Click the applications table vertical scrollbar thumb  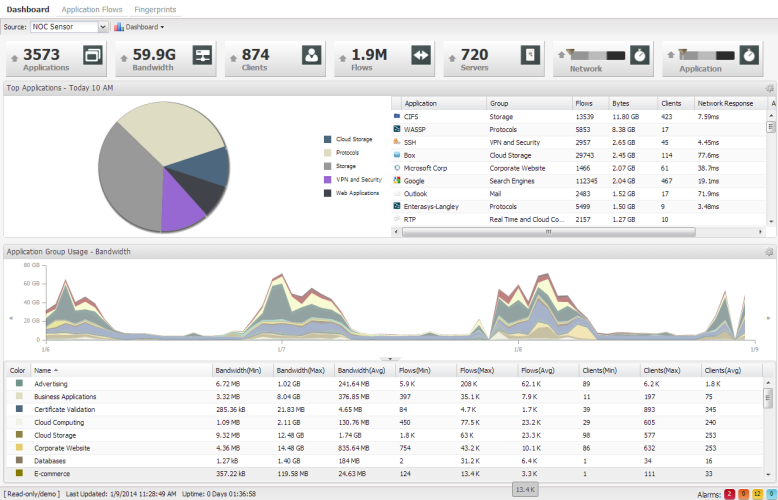(x=771, y=127)
